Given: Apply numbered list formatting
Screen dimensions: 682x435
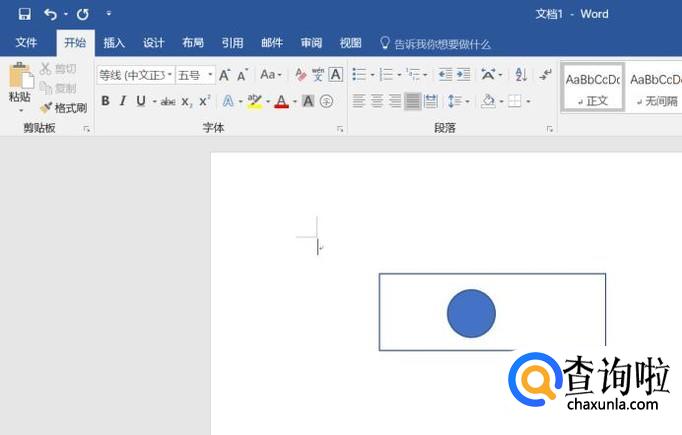Looking at the screenshot, I should [386, 74].
